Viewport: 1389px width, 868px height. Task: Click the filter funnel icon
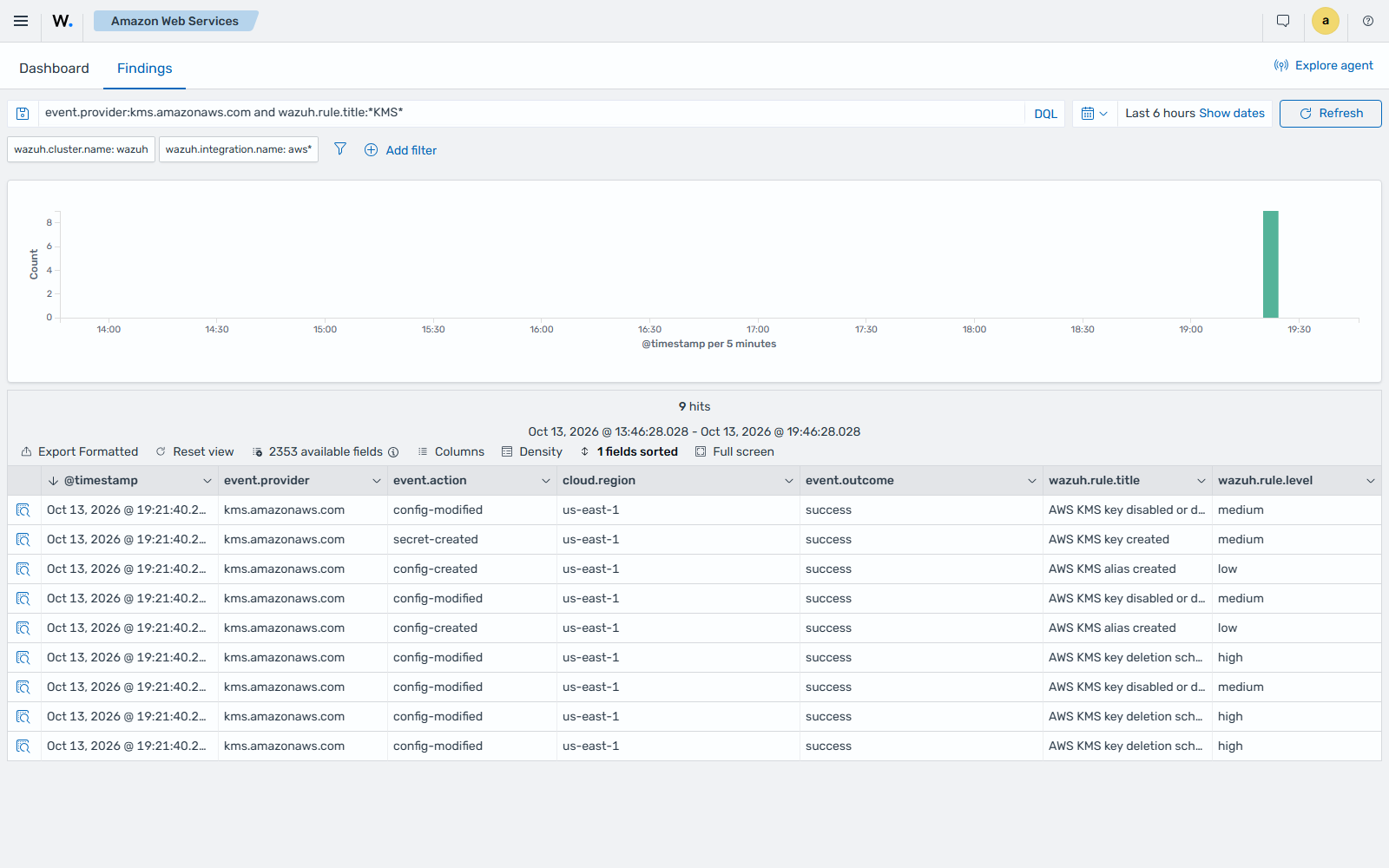pos(340,149)
